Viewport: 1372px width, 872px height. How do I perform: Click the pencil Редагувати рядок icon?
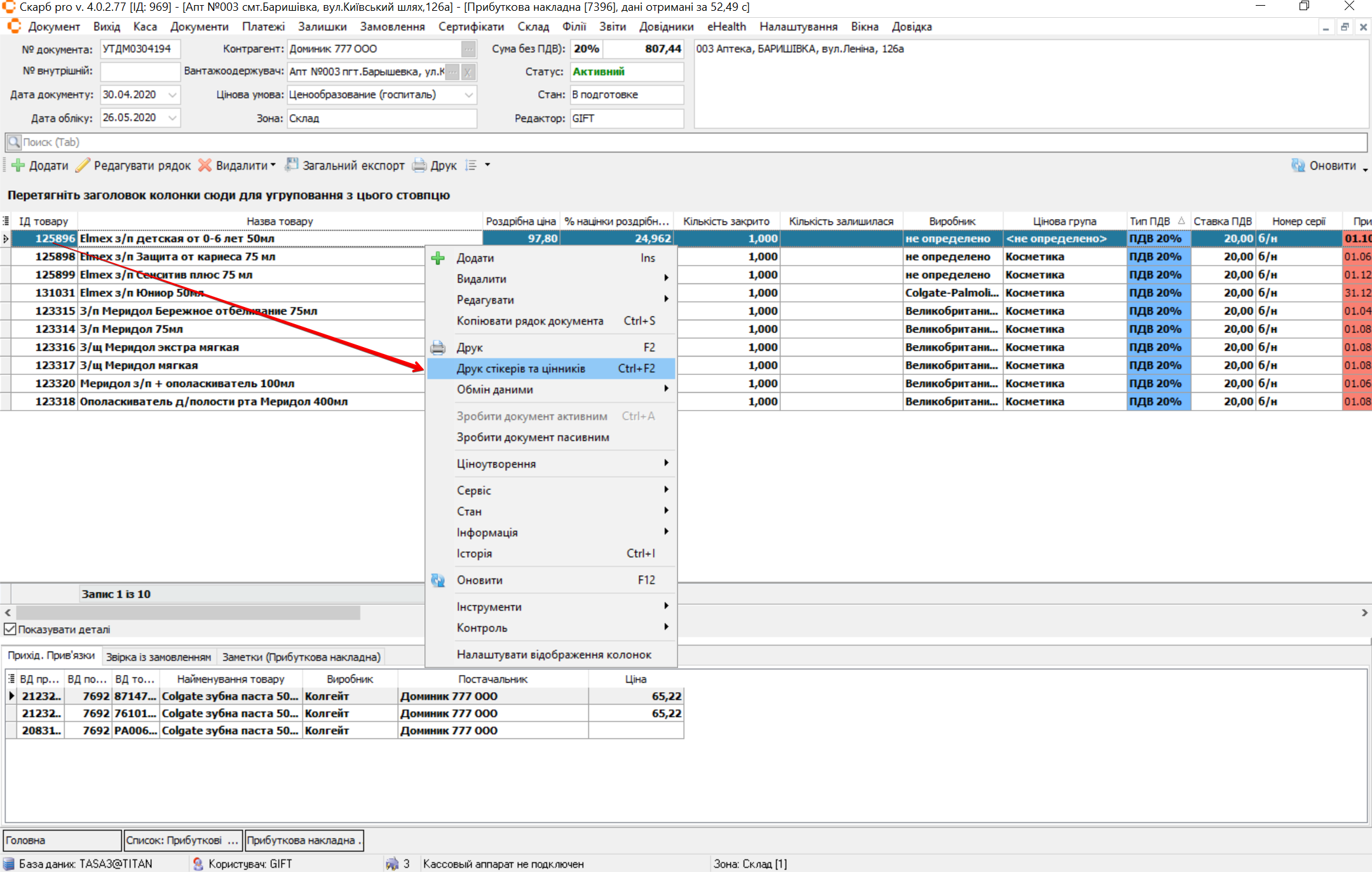coord(83,165)
